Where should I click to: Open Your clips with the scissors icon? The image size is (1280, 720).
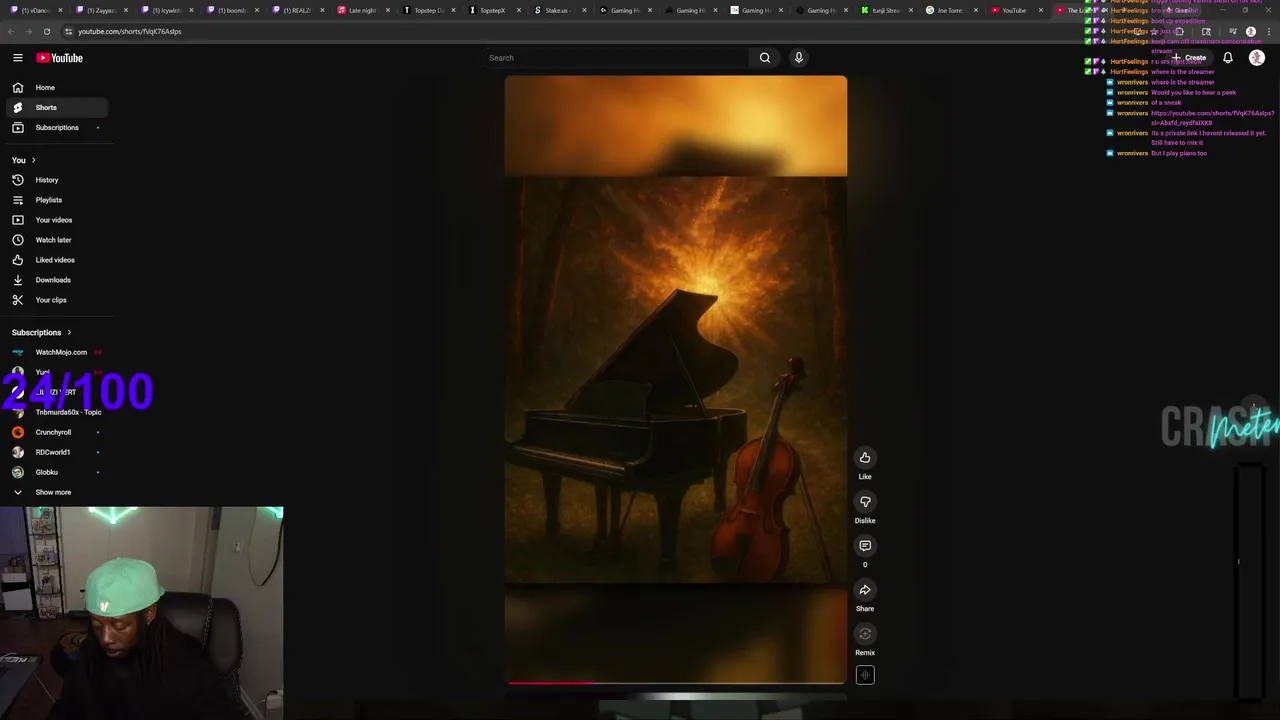[x=56, y=300]
